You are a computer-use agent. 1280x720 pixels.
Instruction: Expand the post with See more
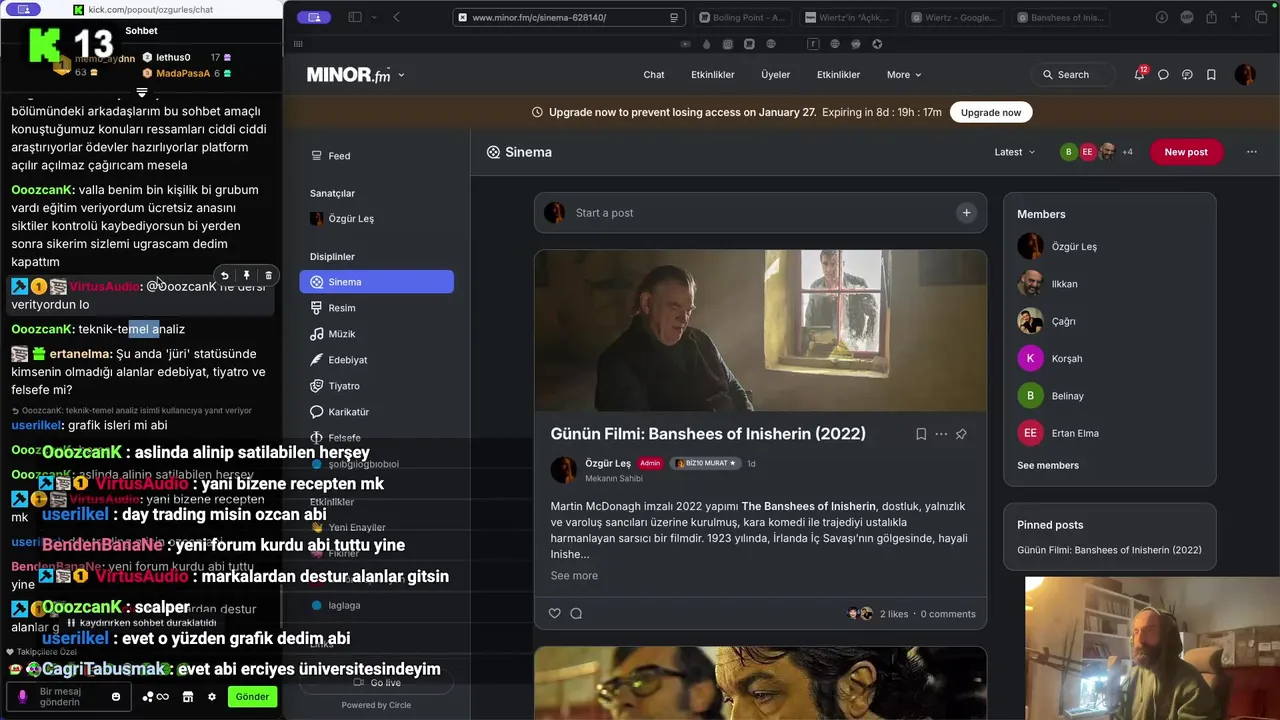(574, 576)
